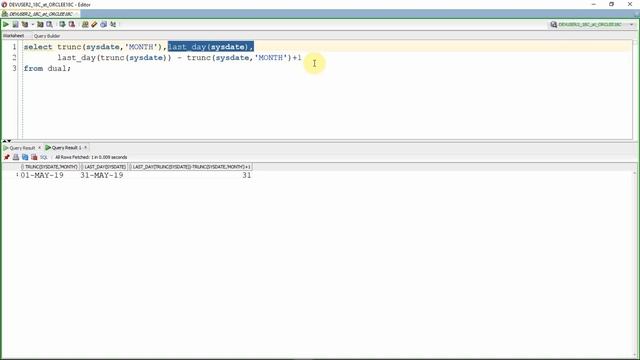Click line number 2 in the gutter
Viewport: 640px width, 360px height.
click(14, 58)
